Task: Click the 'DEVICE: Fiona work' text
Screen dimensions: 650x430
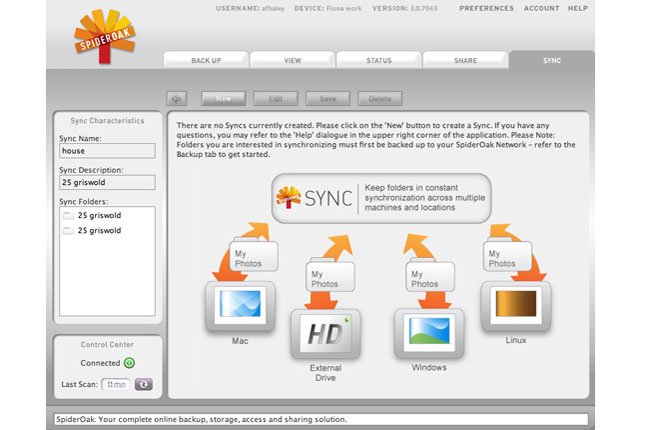Action: point(328,8)
